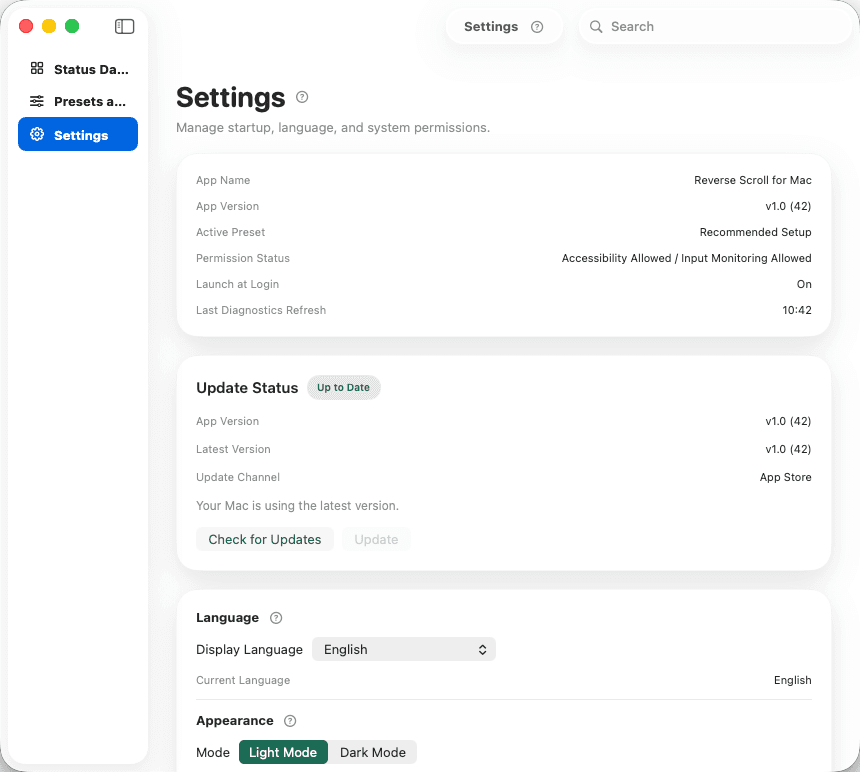The height and width of the screenshot is (772, 860).
Task: Click the Update Status heading
Action: click(247, 388)
